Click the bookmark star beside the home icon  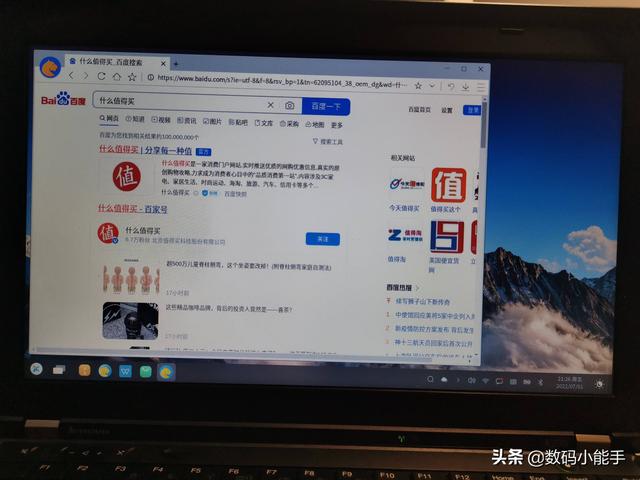coord(132,77)
